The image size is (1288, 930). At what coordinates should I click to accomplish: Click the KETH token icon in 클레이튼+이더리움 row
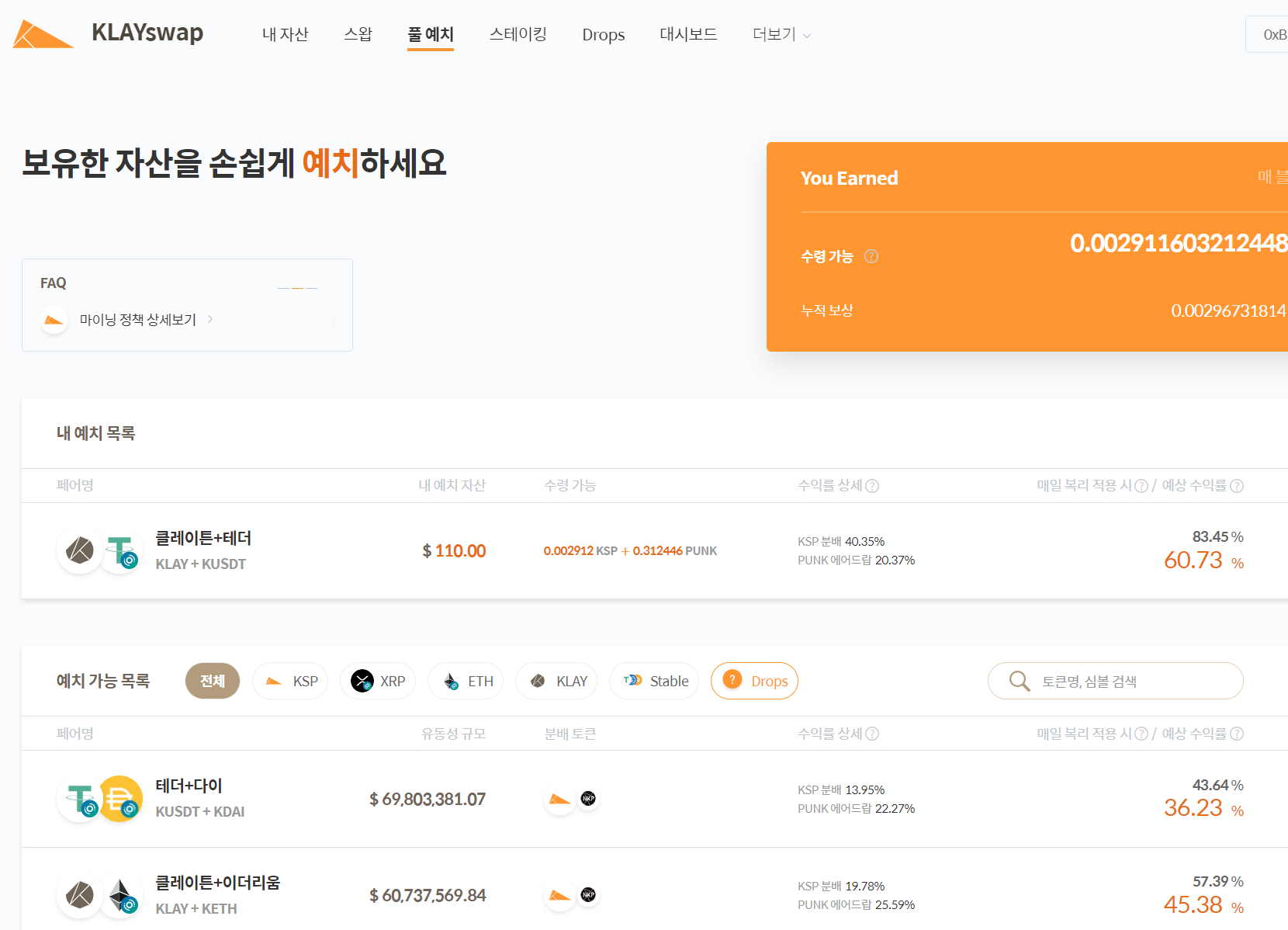click(120, 896)
